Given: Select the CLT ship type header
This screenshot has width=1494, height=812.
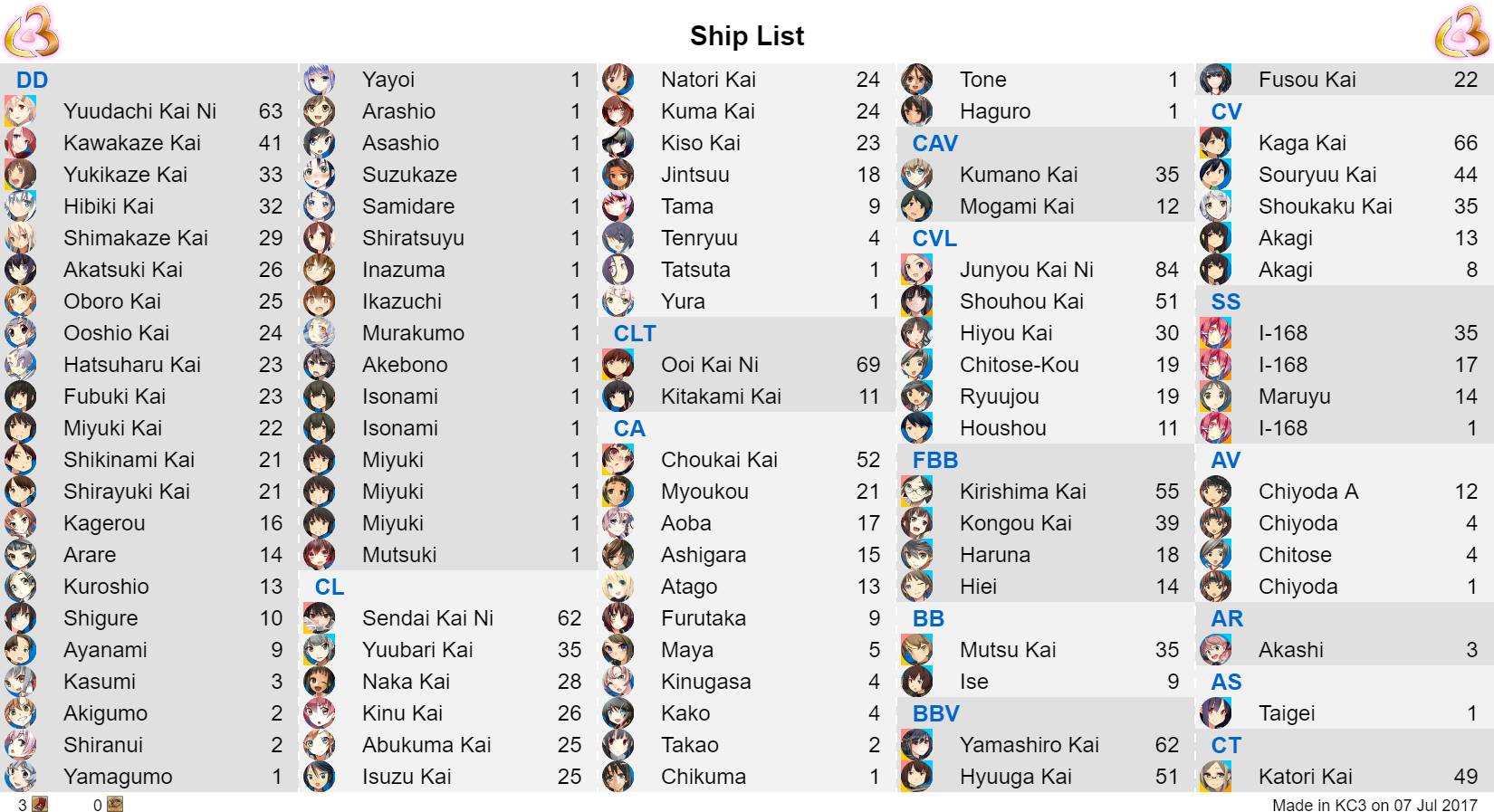Looking at the screenshot, I should tap(635, 333).
